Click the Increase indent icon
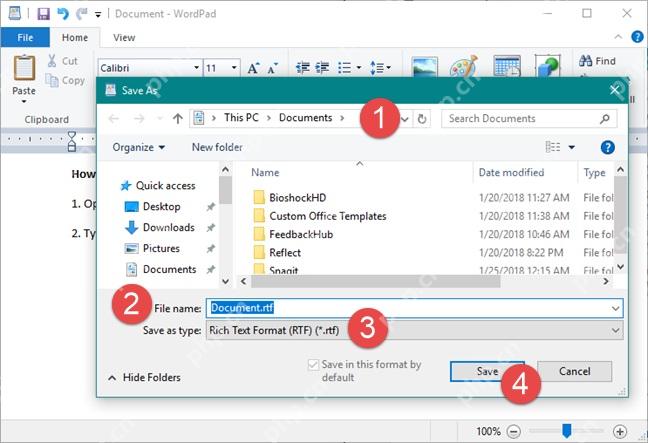This screenshot has height=443, width=648. tap(322, 67)
